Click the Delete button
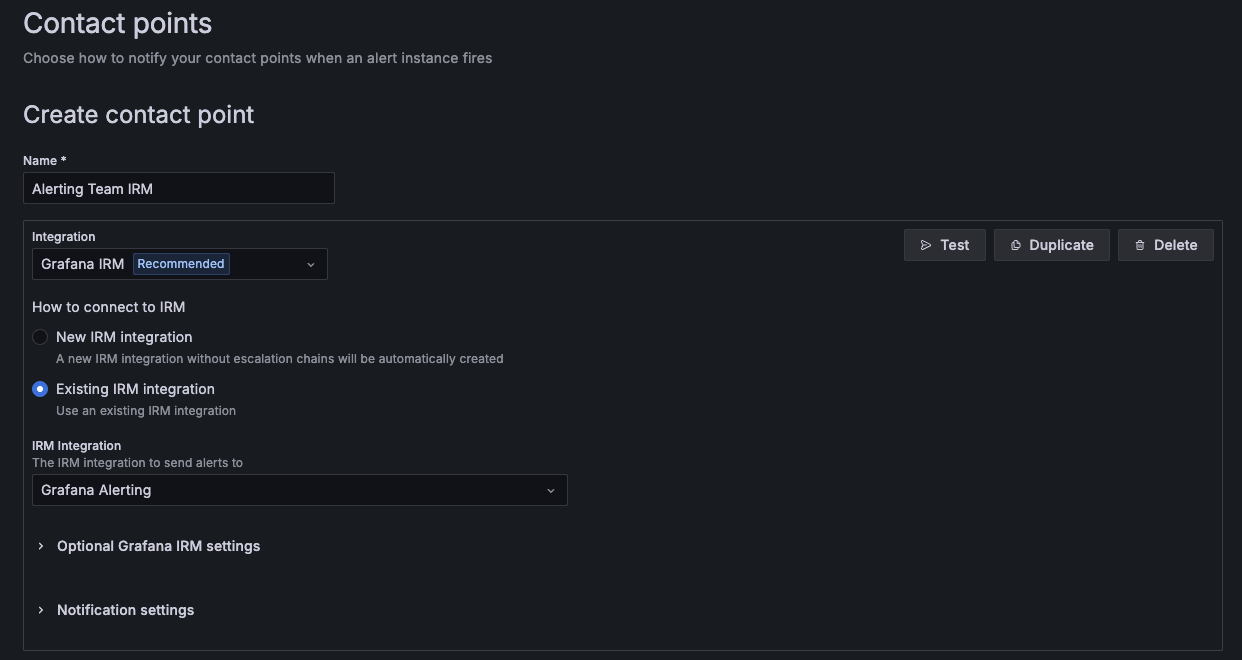 1165,244
